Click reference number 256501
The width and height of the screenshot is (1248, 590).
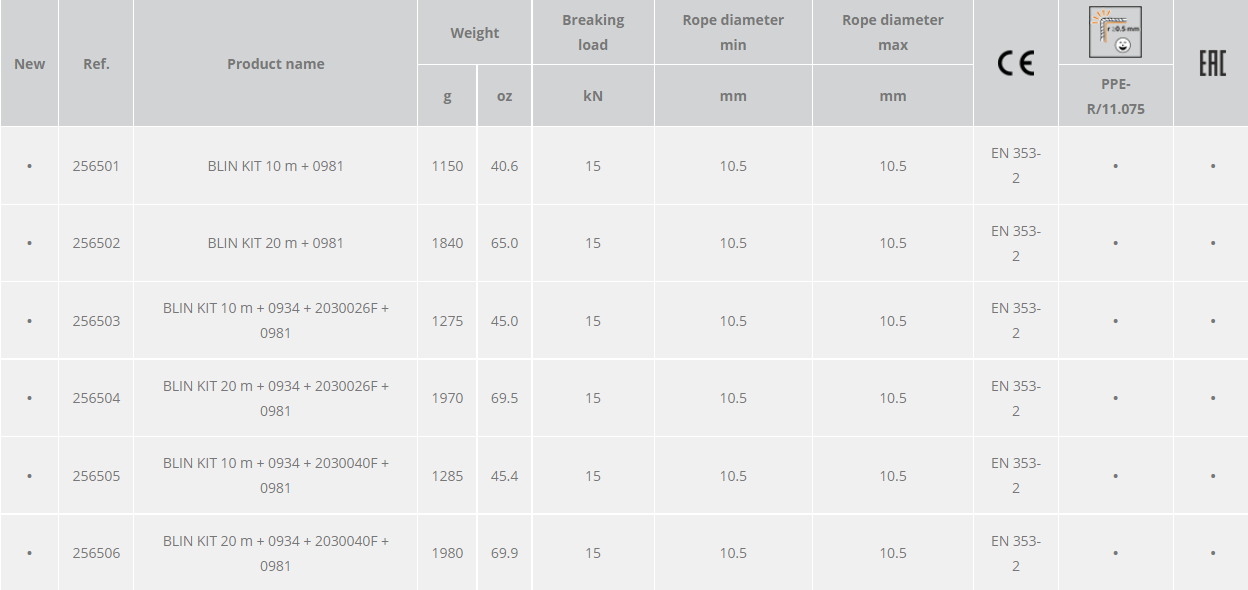pos(96,166)
